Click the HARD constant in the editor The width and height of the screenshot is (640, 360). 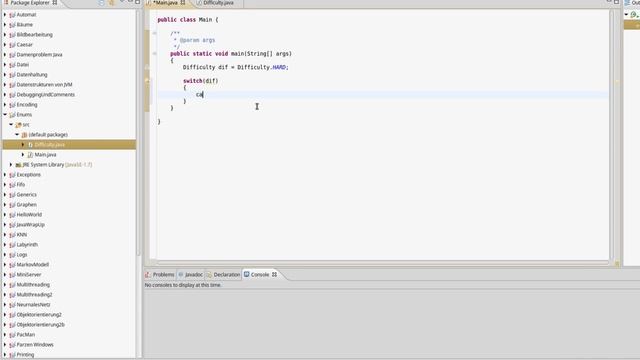pyautogui.click(x=280, y=67)
